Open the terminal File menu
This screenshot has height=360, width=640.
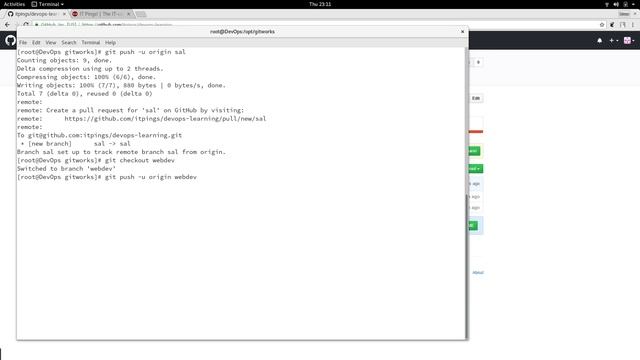pos(23,42)
